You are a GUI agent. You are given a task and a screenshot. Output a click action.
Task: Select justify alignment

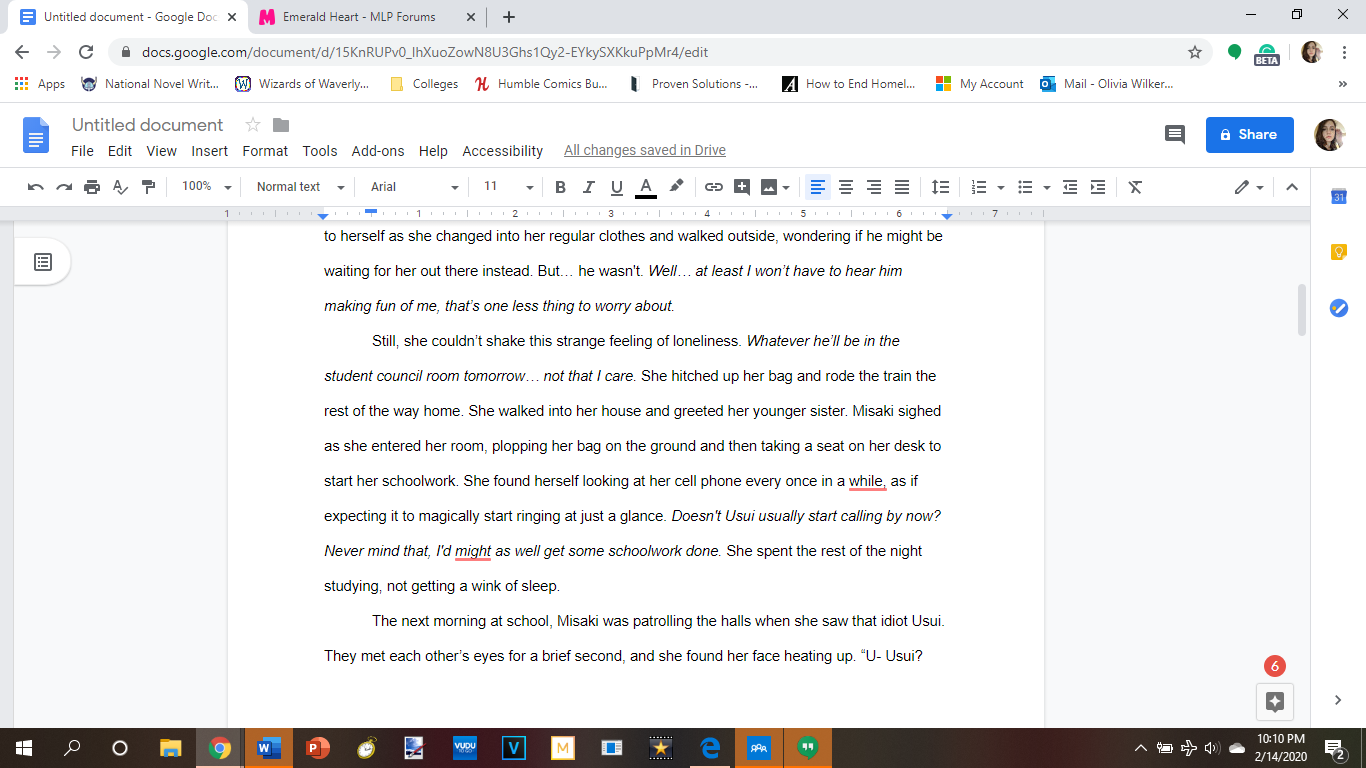902,187
